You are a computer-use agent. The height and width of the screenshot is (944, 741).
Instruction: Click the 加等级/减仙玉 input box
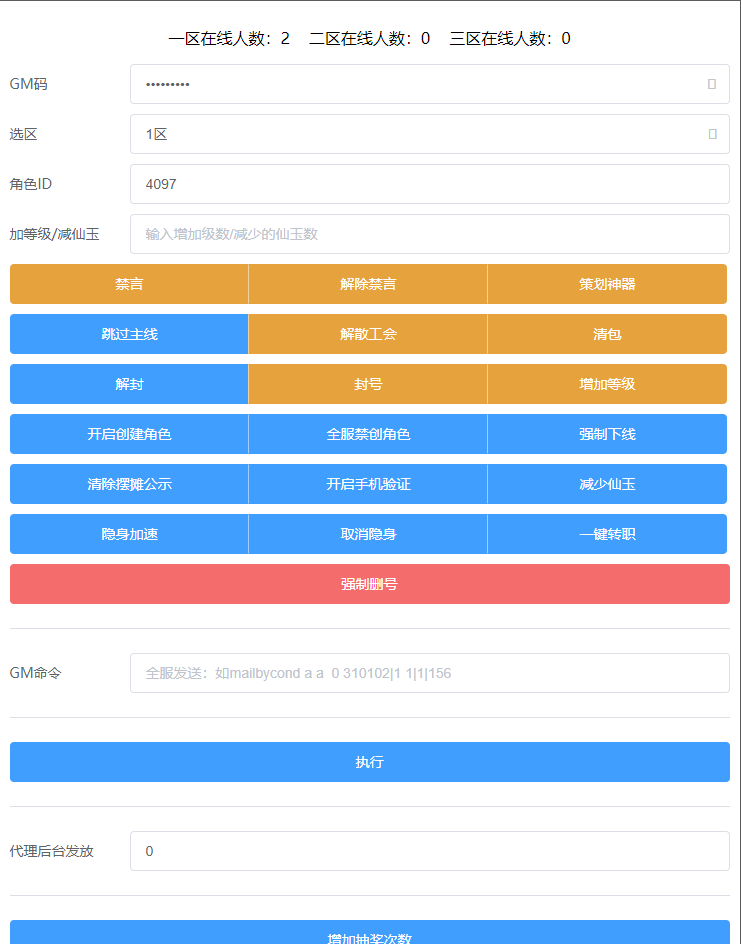click(x=429, y=234)
